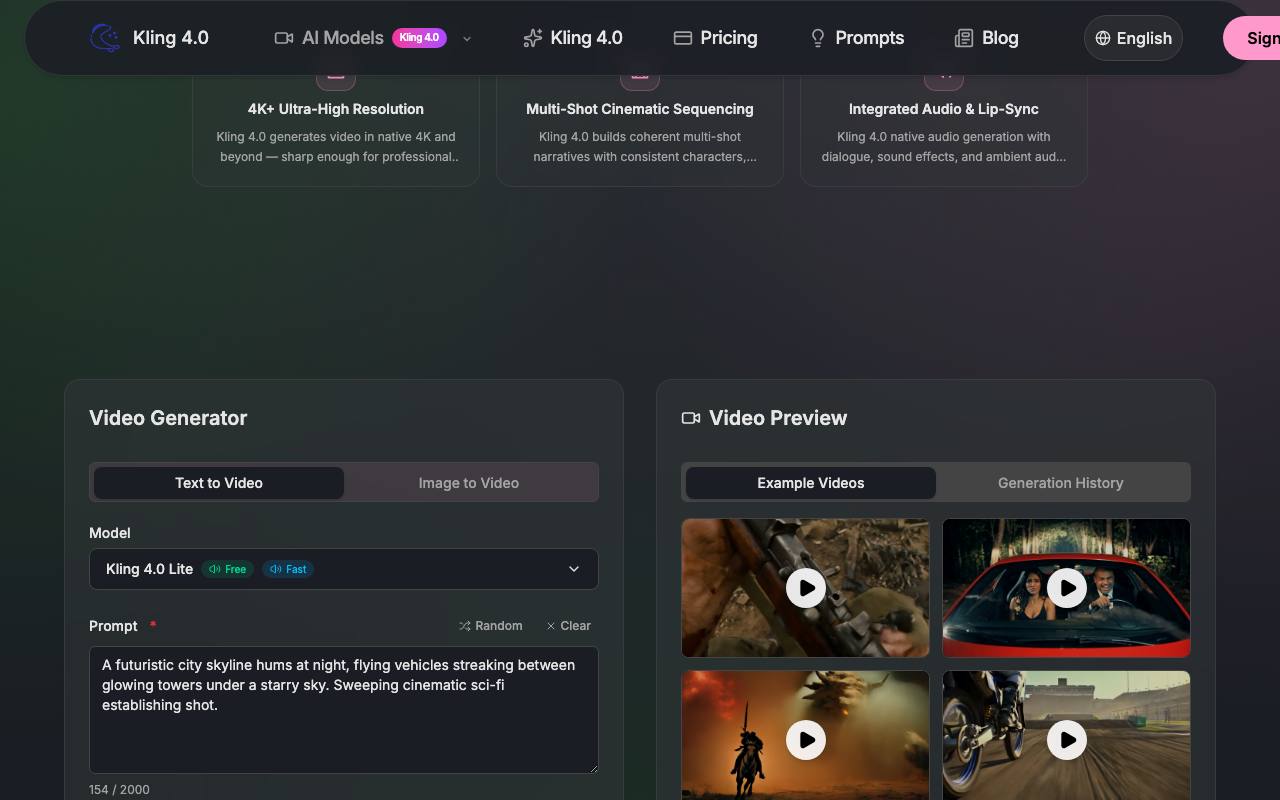Click the Blog newspaper icon

(x=964, y=38)
